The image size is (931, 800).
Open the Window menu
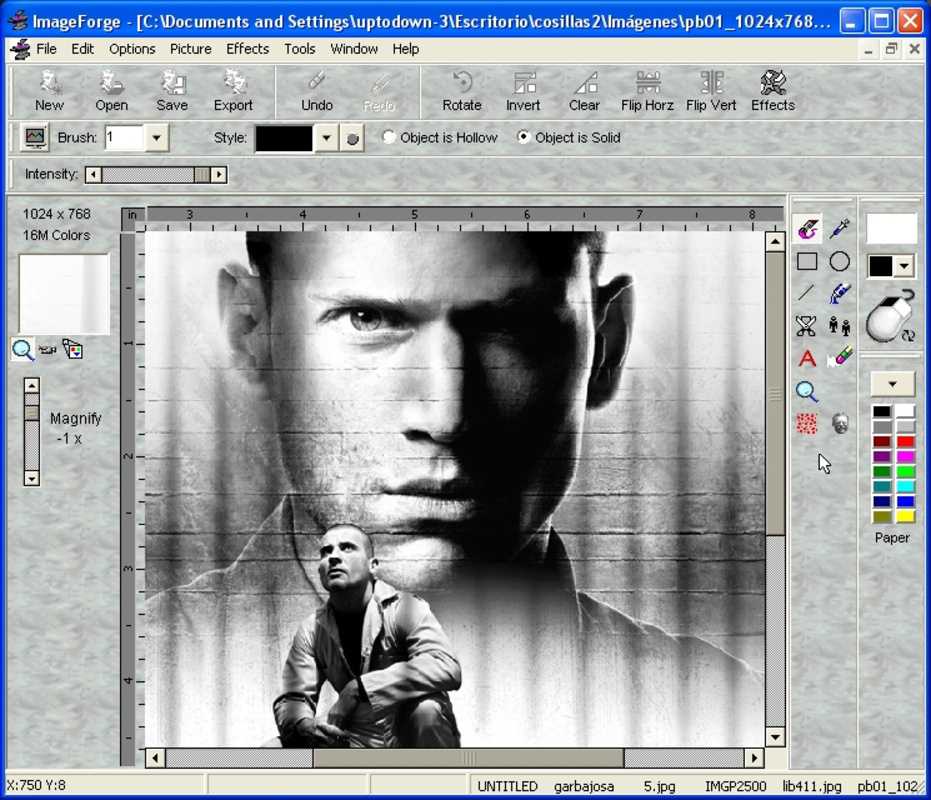point(354,49)
